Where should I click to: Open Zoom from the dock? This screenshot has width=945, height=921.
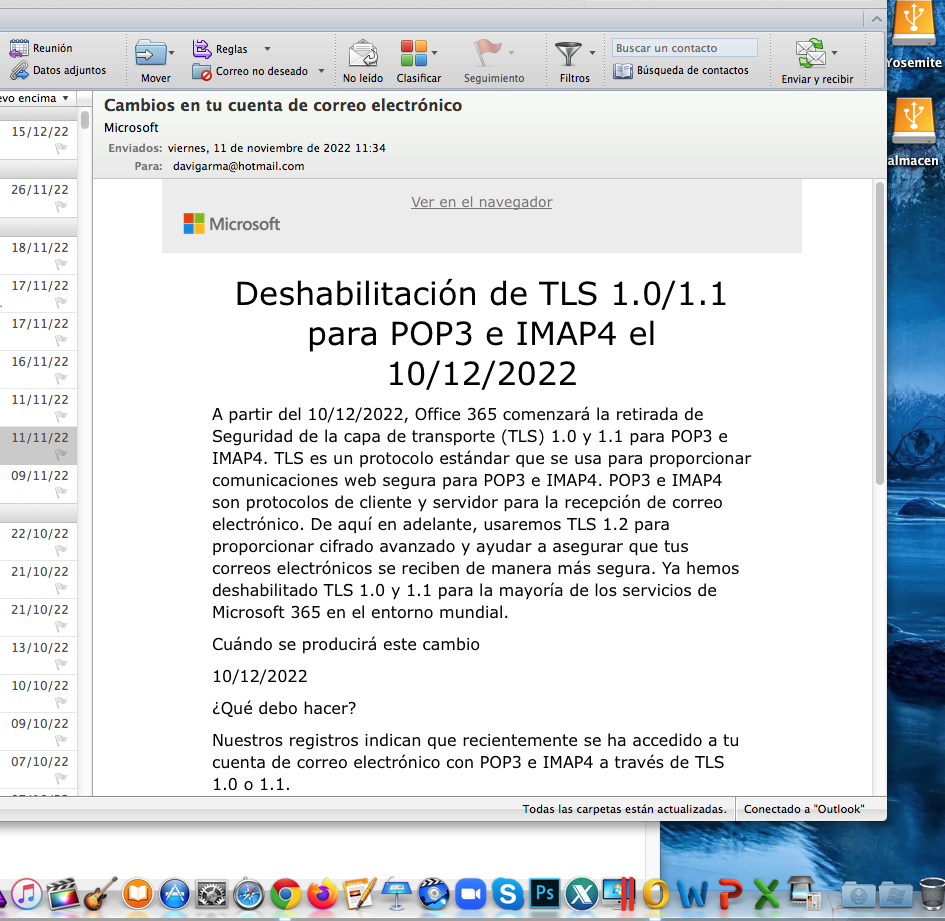471,894
